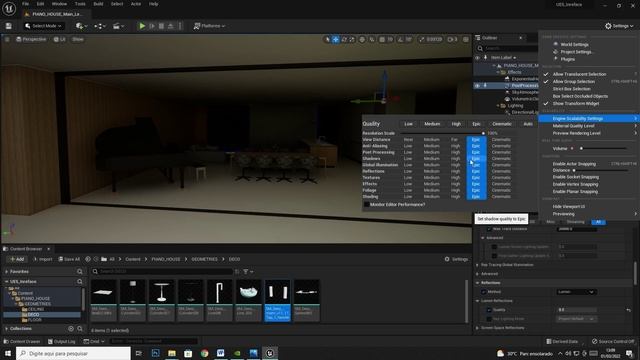Toggle PostProcess actor visibility eye icon
Image resolution: width=640 pixels, height=360 pixels.
pyautogui.click(x=477, y=86)
